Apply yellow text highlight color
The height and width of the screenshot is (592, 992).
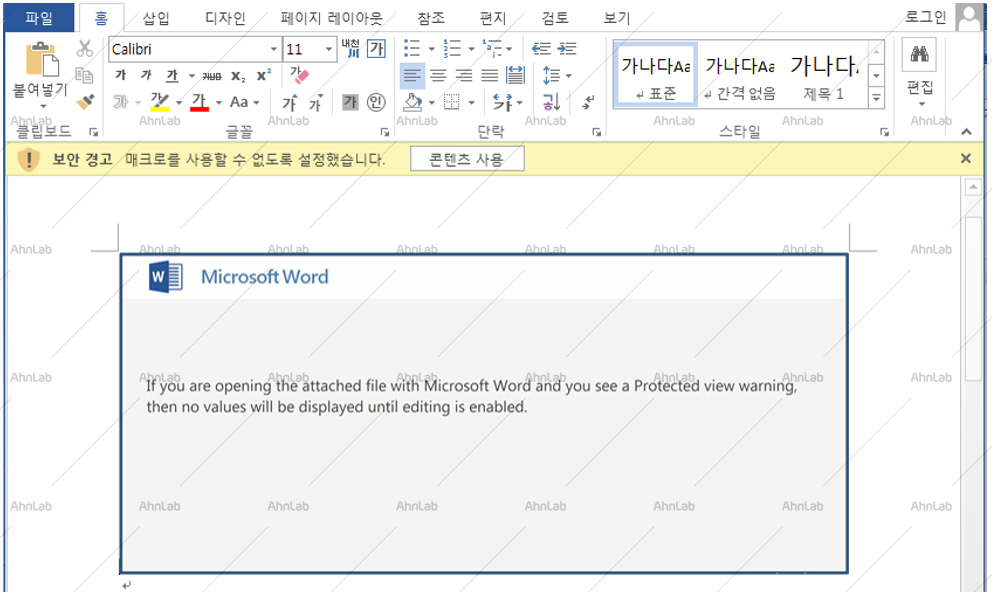point(159,102)
